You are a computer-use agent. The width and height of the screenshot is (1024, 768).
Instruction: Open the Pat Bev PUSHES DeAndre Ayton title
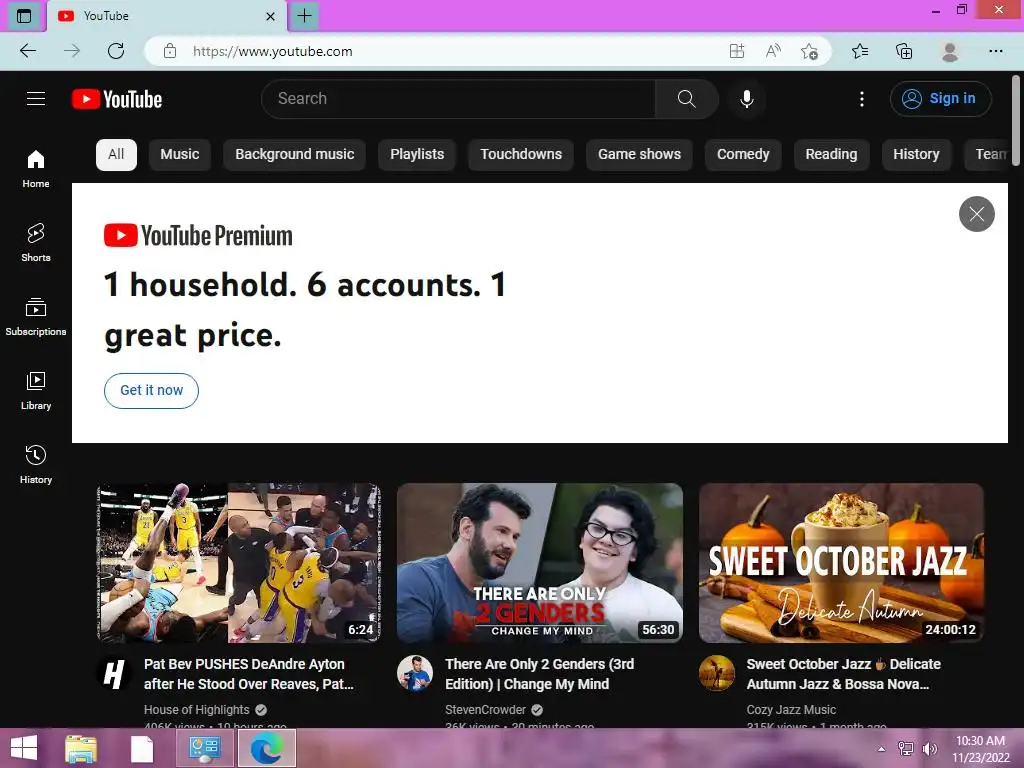click(248, 674)
